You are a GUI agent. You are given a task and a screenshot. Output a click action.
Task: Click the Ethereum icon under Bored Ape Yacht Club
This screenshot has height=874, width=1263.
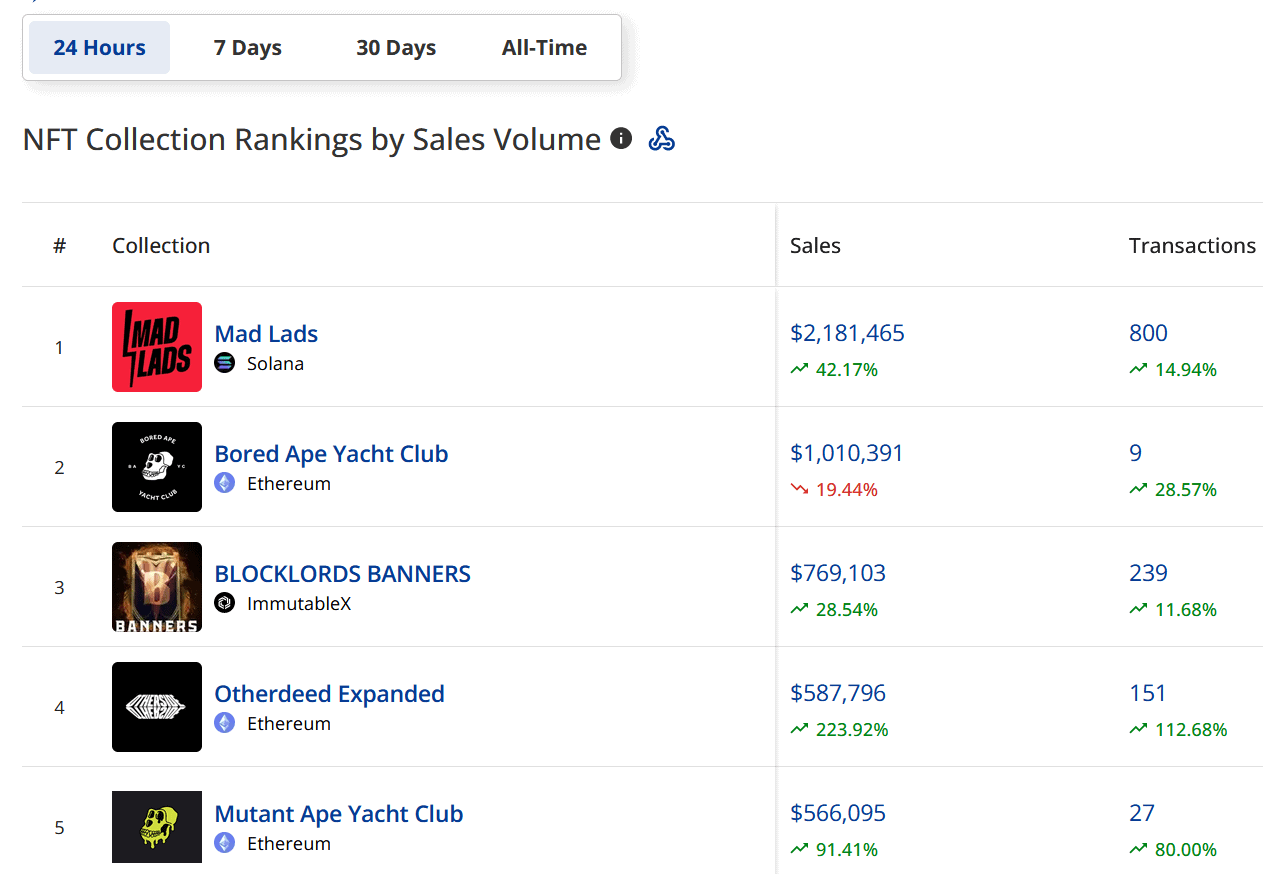tap(225, 483)
